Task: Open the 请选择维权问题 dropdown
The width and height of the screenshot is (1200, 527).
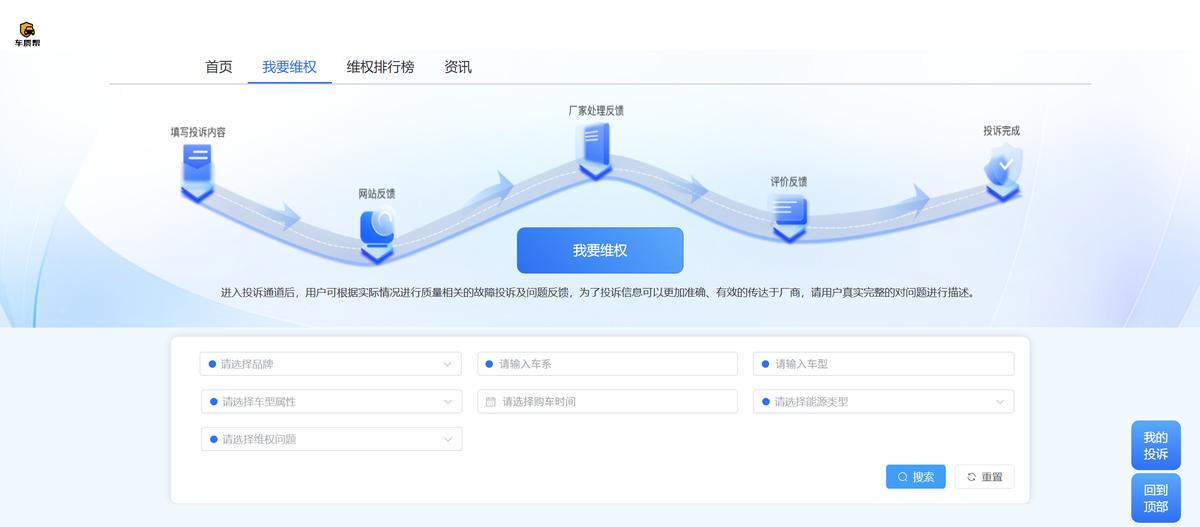Action: click(331, 439)
